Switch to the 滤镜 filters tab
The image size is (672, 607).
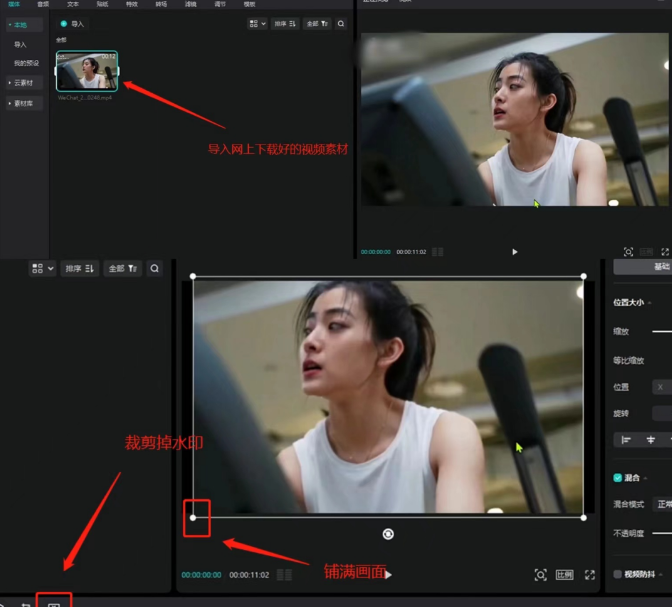190,4
